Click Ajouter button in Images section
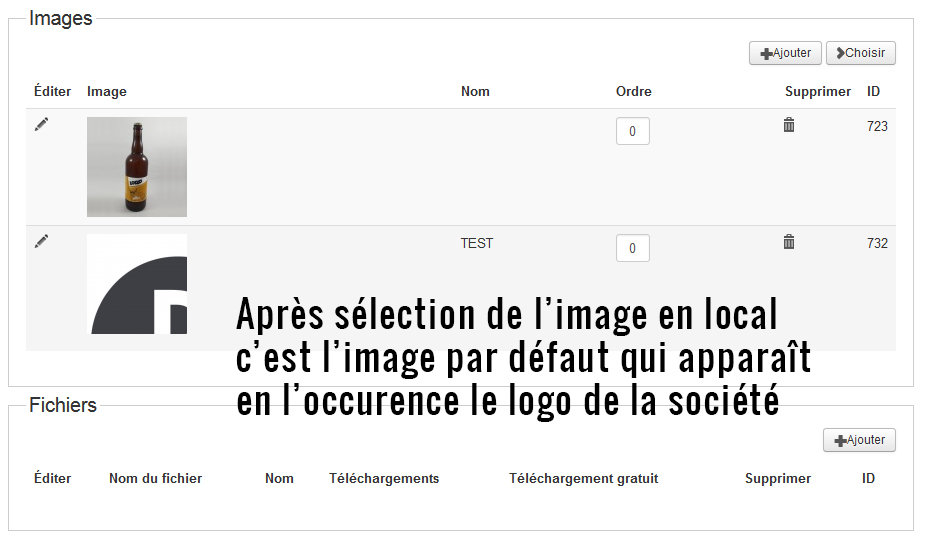The height and width of the screenshot is (545, 933). (785, 53)
